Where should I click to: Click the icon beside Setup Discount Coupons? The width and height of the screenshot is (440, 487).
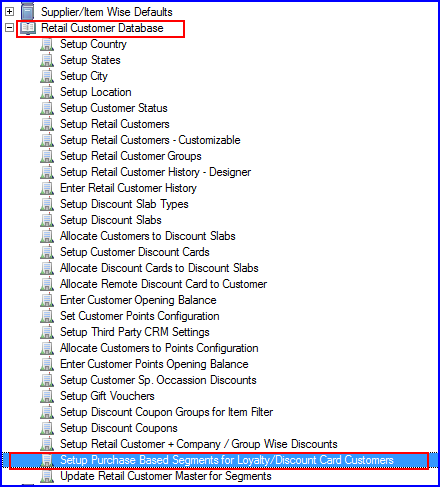[x=47, y=428]
